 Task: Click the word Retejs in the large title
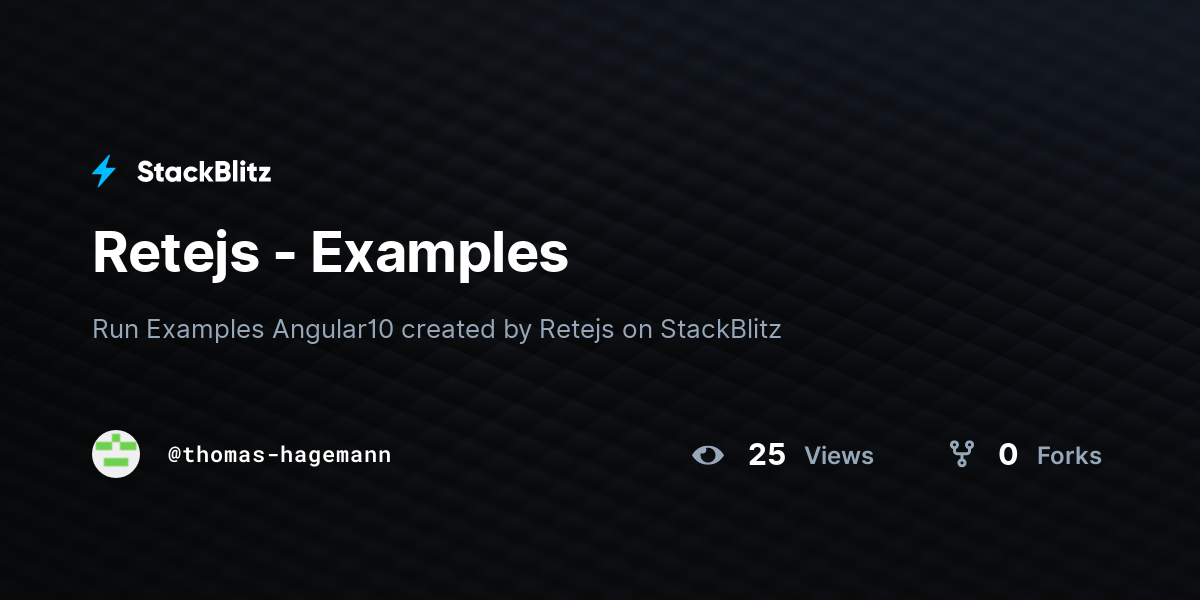(174, 253)
